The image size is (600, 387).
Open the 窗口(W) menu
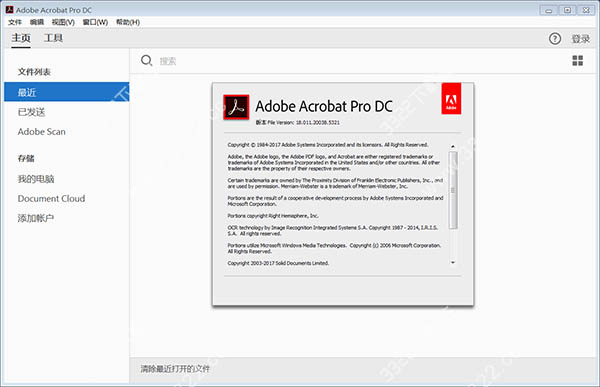coord(95,22)
